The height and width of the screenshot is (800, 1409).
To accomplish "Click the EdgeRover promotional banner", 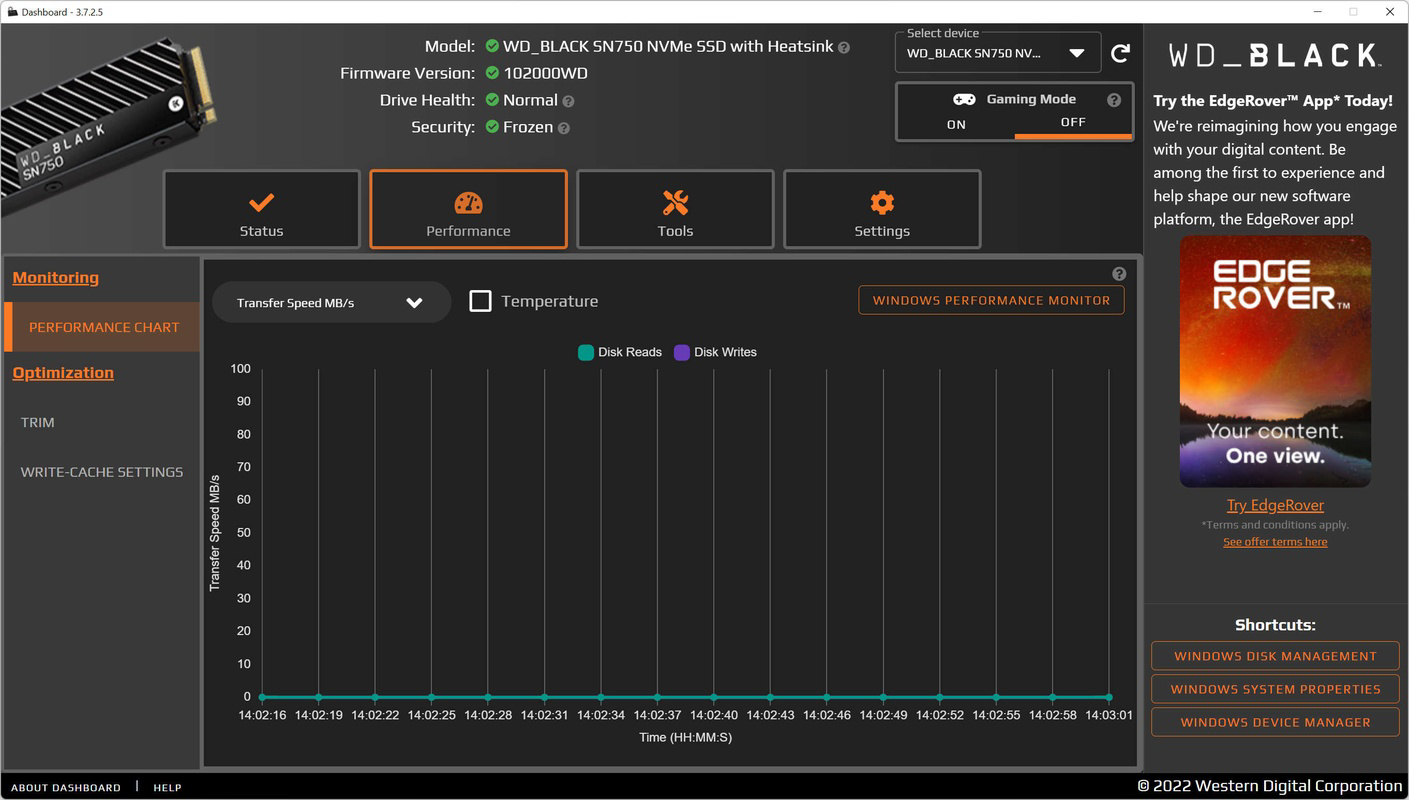I will click(1275, 361).
